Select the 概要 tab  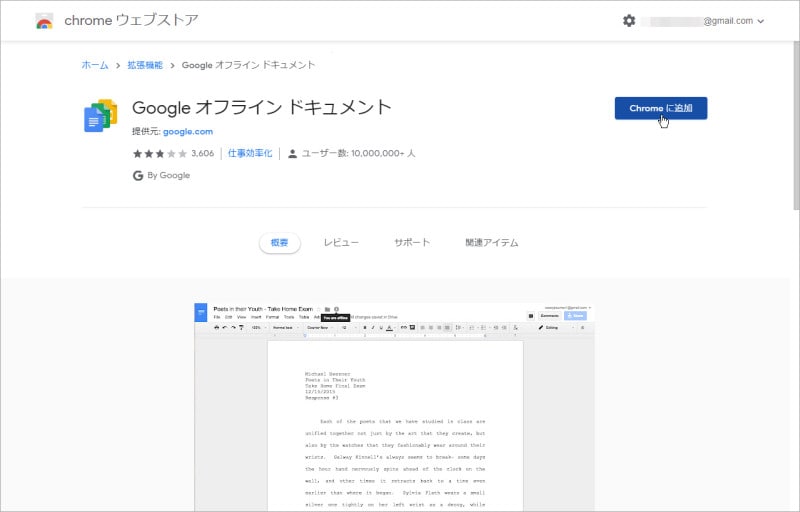[280, 243]
